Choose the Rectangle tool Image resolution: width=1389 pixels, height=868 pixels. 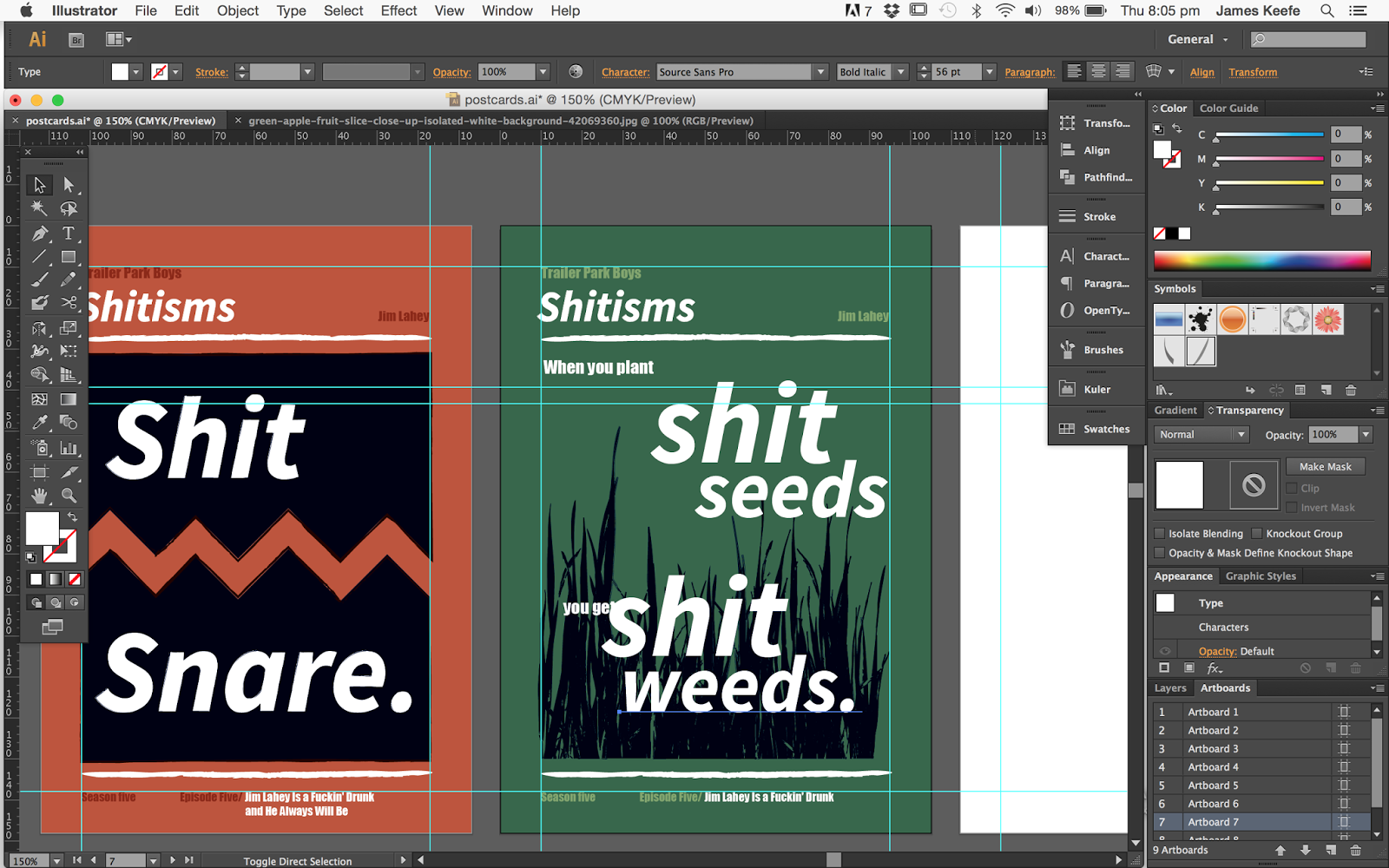(x=69, y=256)
